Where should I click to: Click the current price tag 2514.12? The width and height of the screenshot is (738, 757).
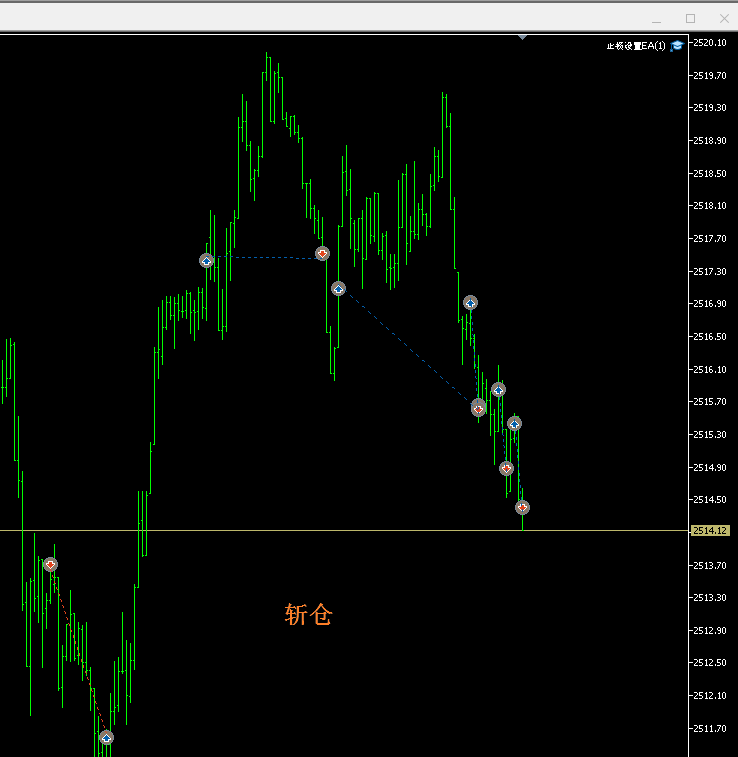point(710,531)
